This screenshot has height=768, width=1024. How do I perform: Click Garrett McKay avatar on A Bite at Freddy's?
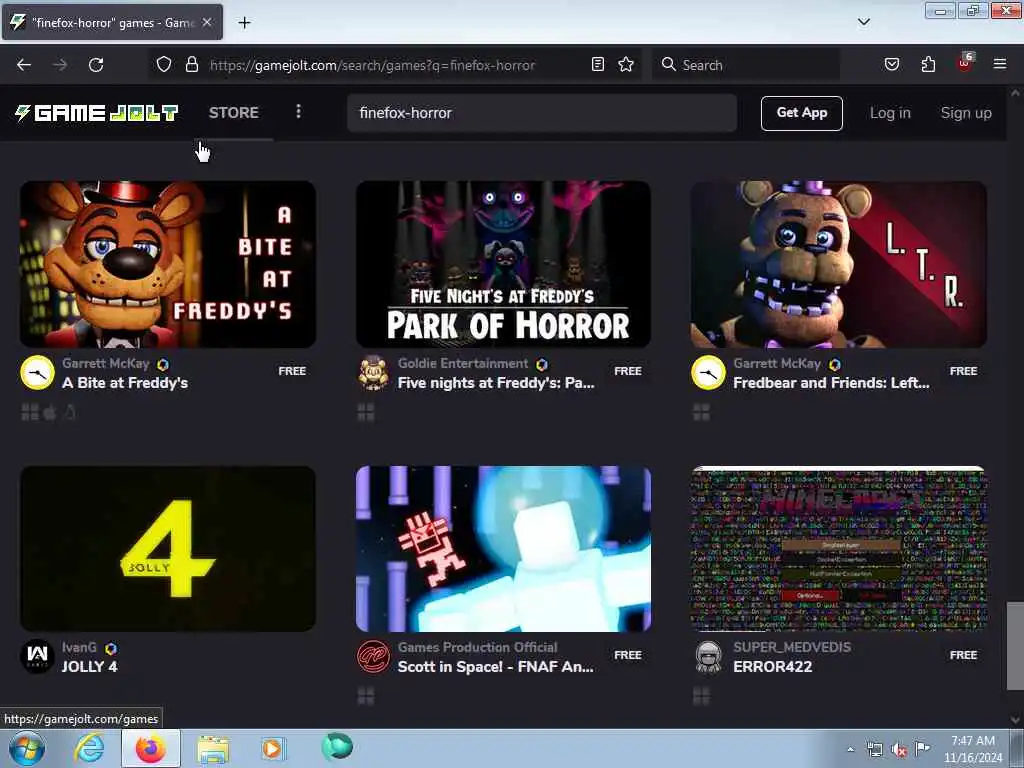(37, 373)
